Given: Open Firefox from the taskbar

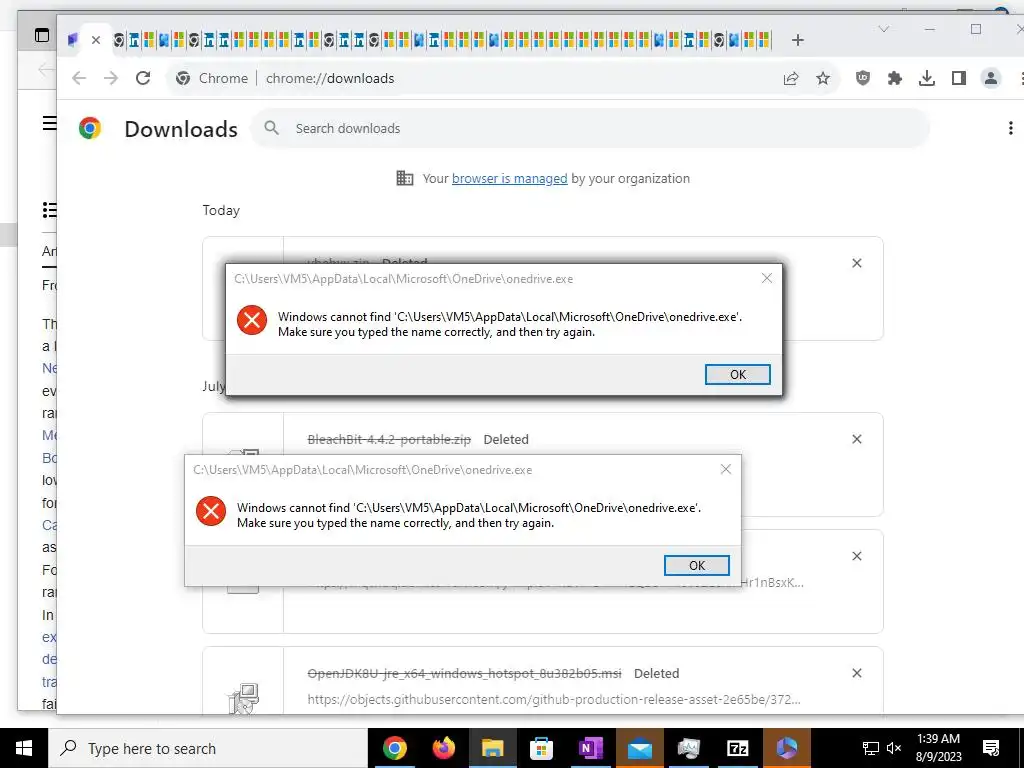Looking at the screenshot, I should [x=443, y=748].
